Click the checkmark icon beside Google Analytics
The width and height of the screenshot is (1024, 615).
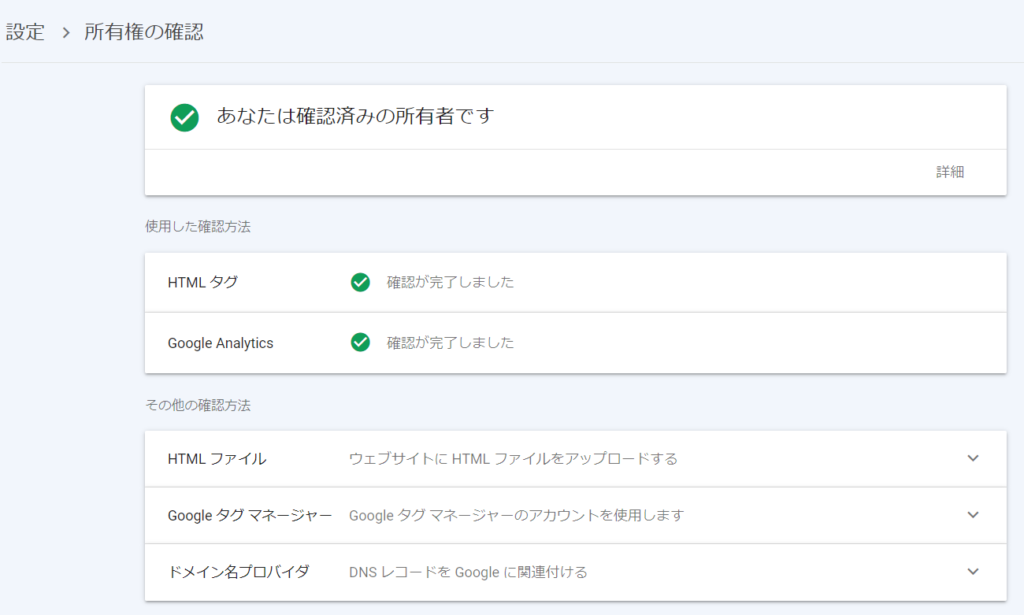point(361,342)
